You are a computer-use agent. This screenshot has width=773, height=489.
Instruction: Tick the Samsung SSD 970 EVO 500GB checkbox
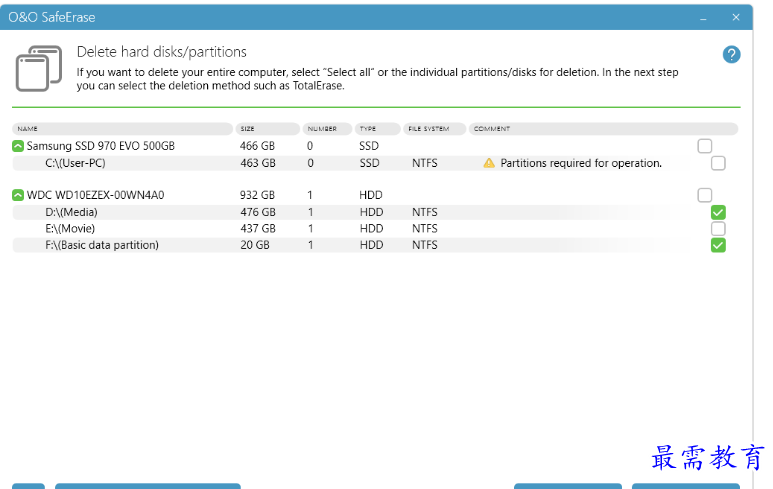[704, 146]
